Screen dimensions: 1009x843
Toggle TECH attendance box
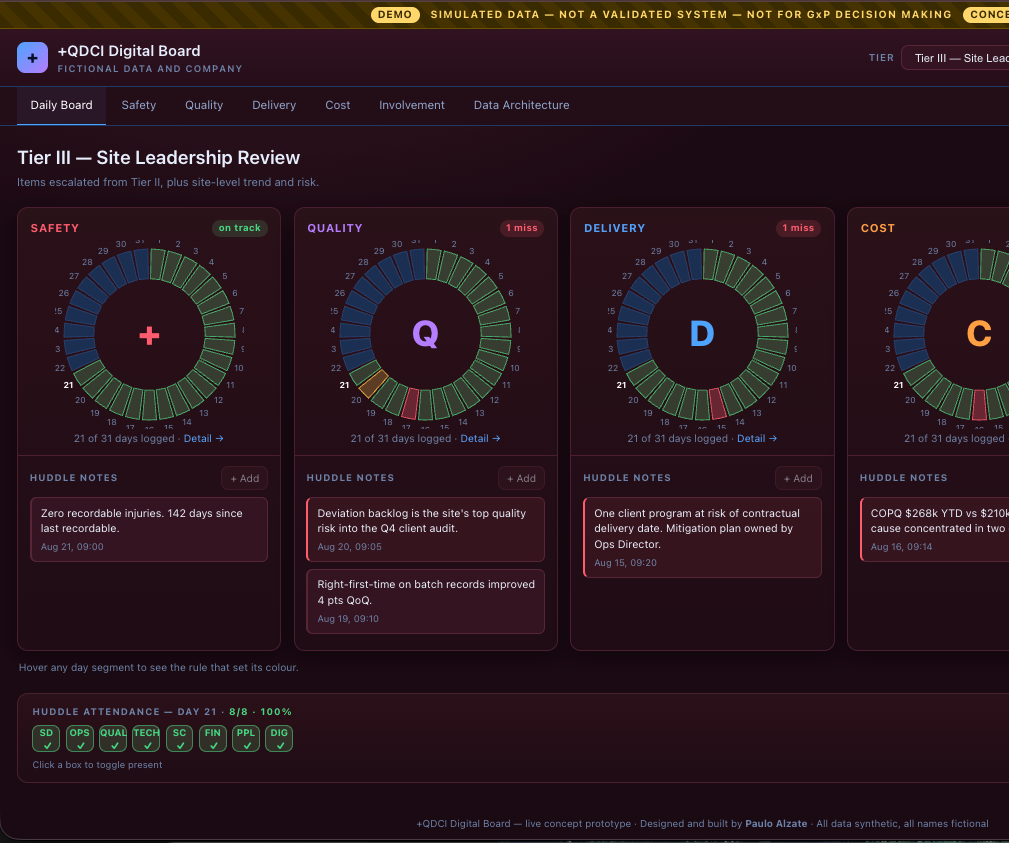pyautogui.click(x=146, y=739)
